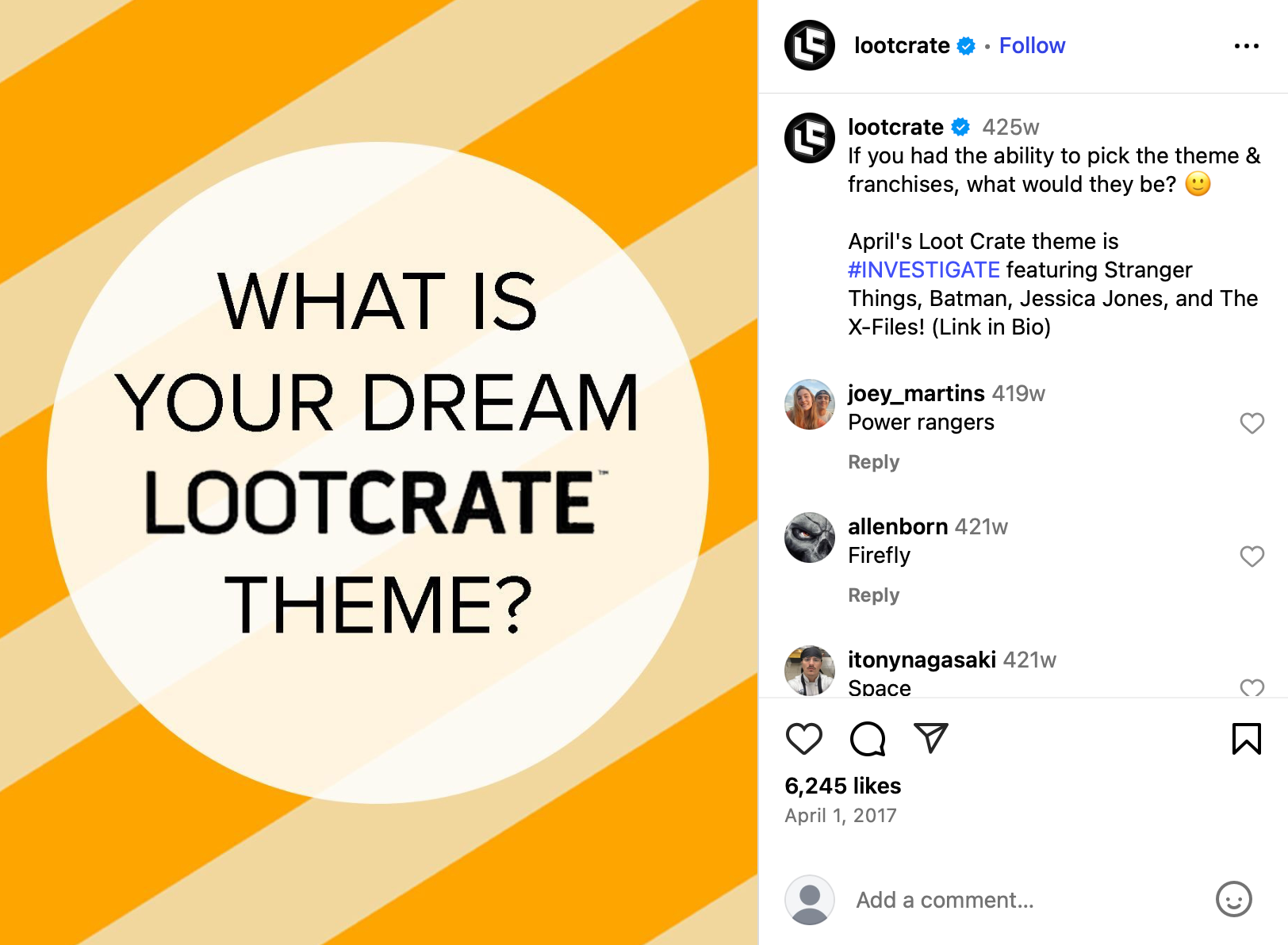The height and width of the screenshot is (945, 1288).
Task: Click the lootcrate username in the caption
Action: (x=895, y=127)
